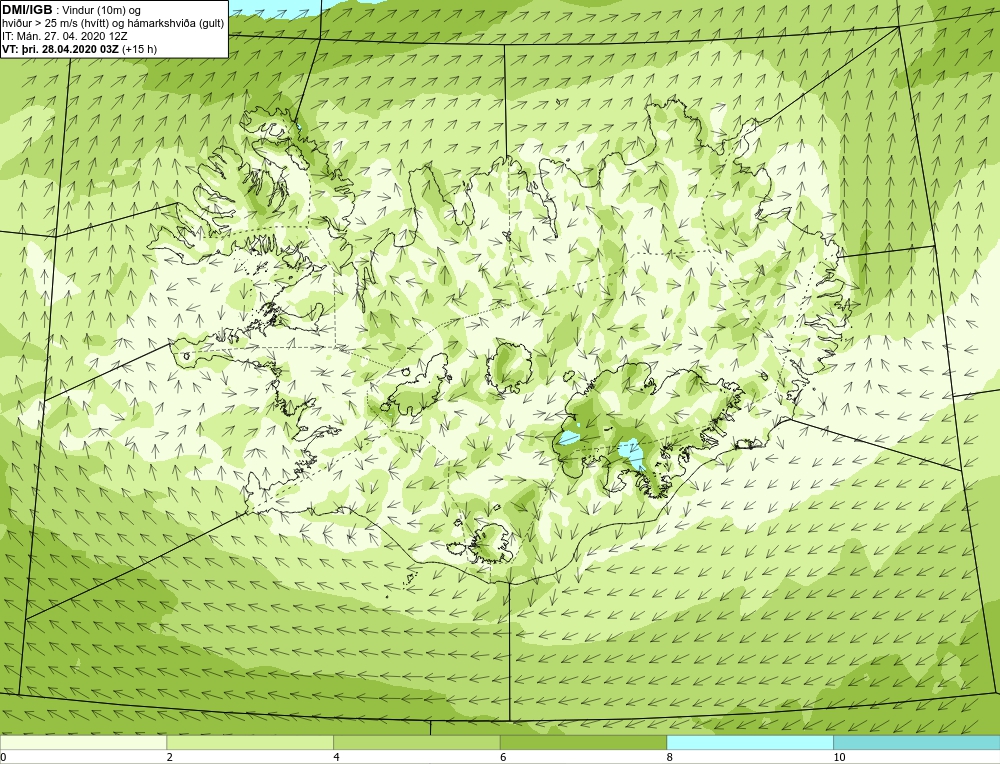Click the legend scale label '2'
The height and width of the screenshot is (764, 1000).
(170, 757)
